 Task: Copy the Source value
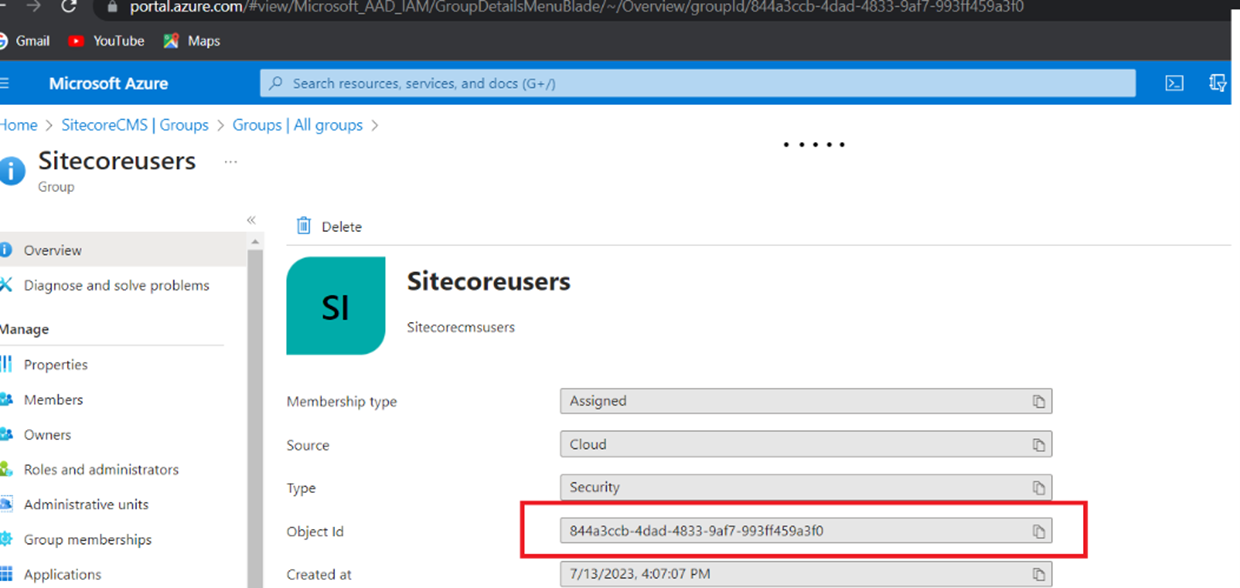pos(1039,445)
